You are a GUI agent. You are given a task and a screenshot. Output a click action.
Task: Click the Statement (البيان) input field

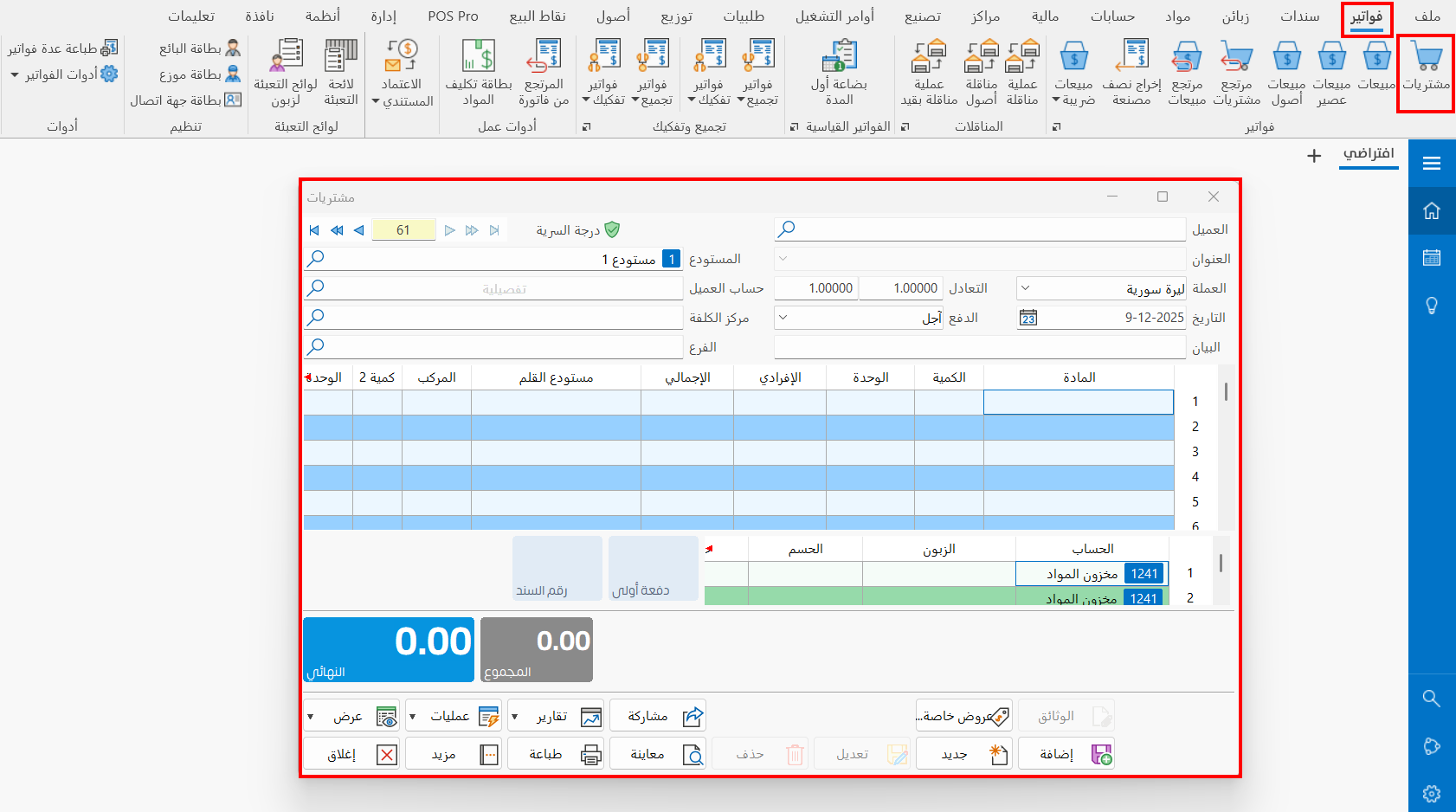pyautogui.click(x=979, y=347)
